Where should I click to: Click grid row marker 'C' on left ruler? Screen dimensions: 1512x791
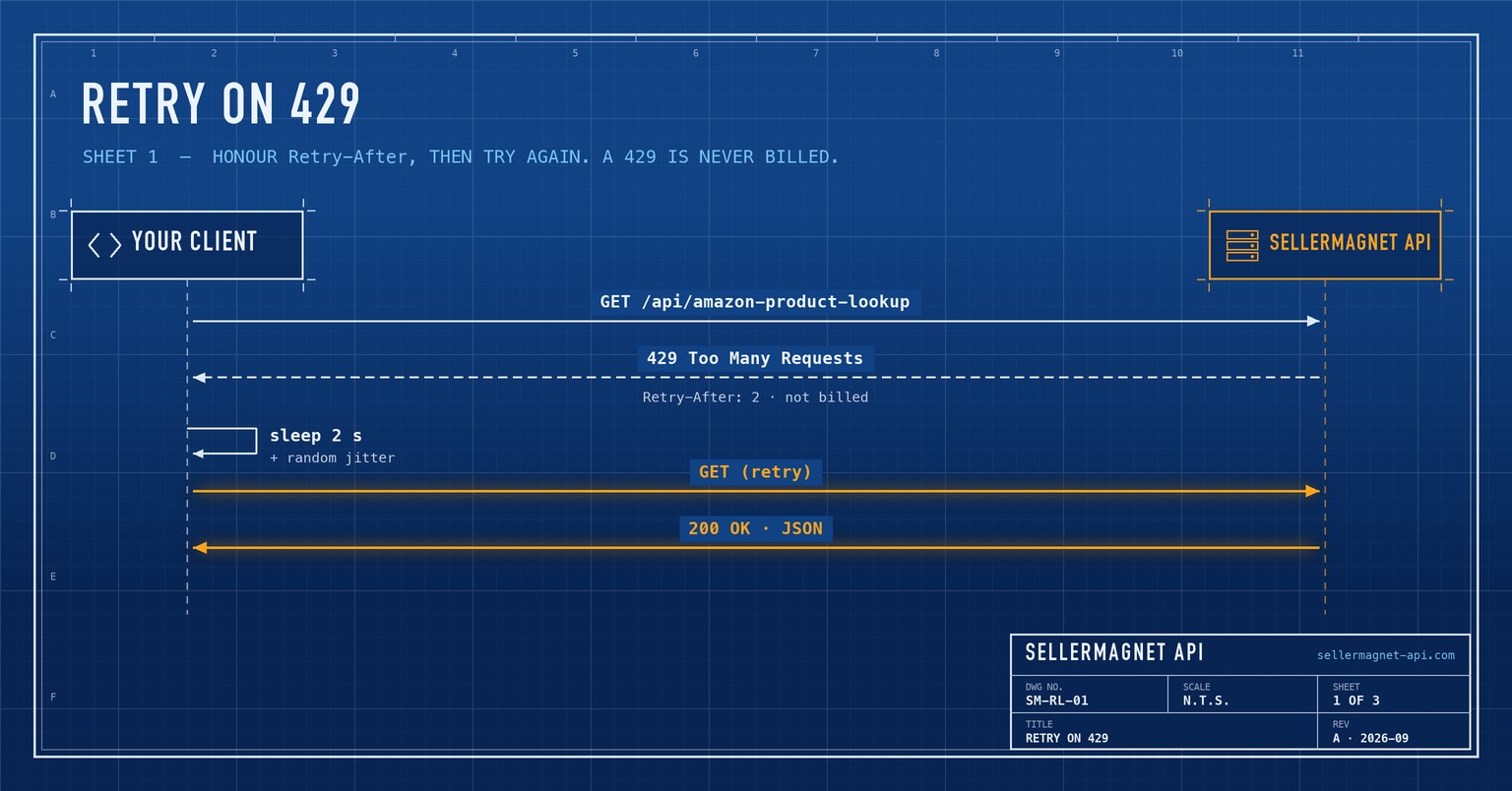tap(53, 335)
